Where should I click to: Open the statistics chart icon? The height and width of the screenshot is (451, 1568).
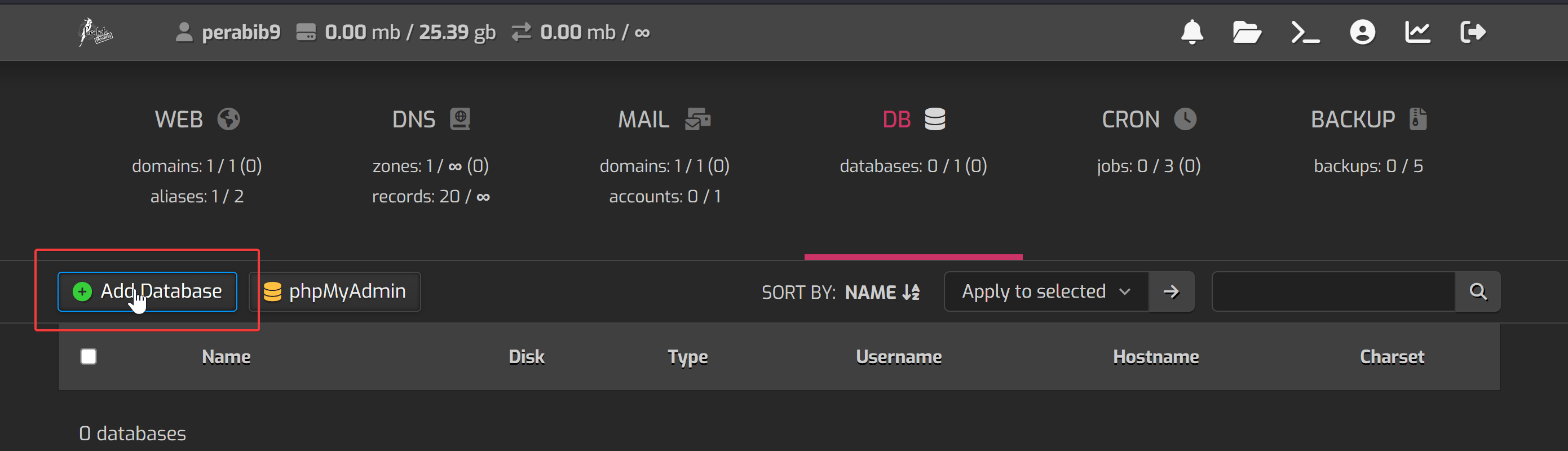click(x=1417, y=32)
